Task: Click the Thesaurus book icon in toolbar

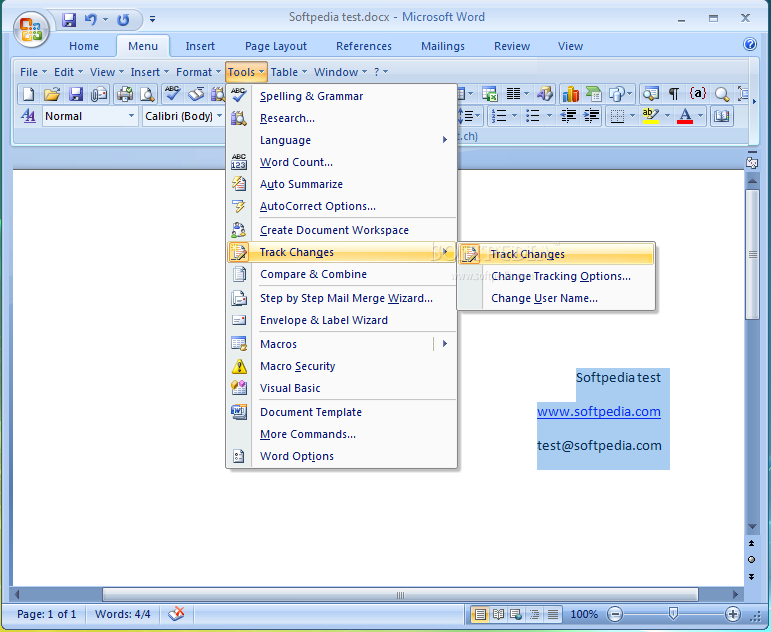Action: pos(196,93)
